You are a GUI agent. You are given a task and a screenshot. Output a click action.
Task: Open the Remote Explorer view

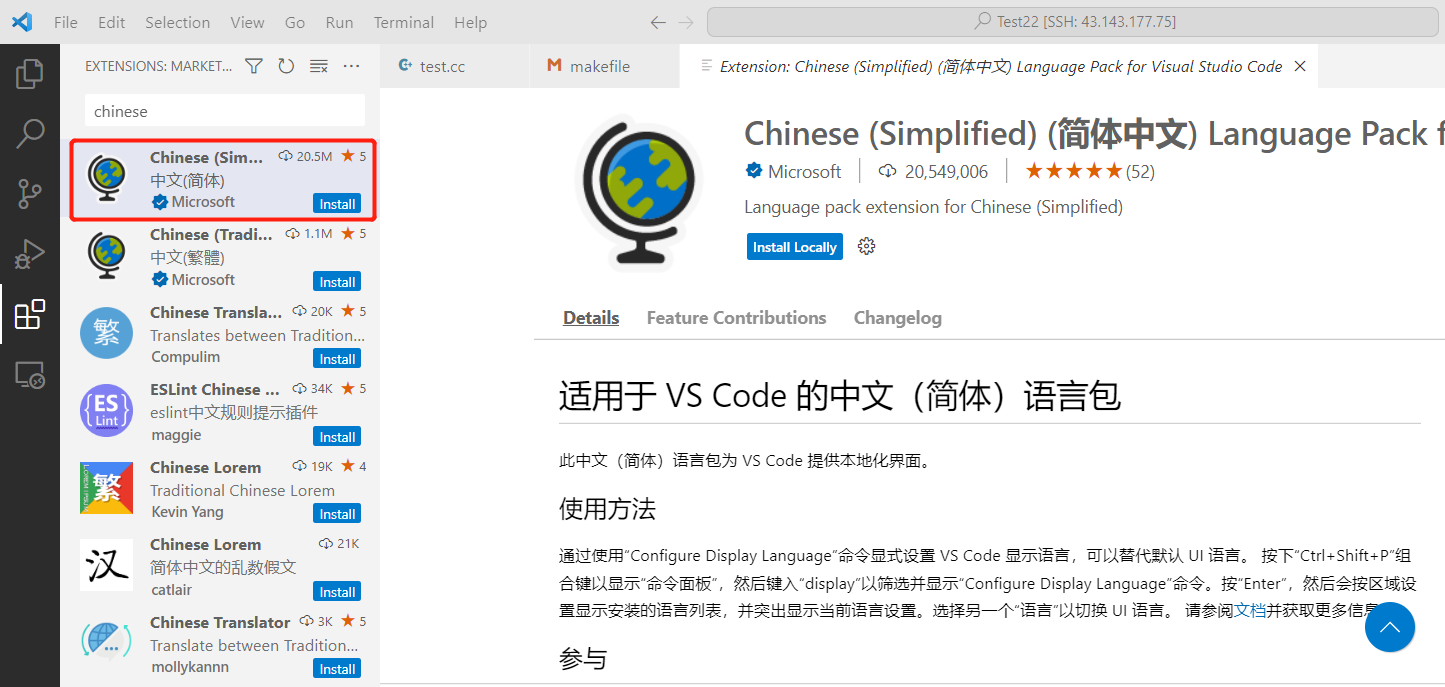pyautogui.click(x=30, y=374)
